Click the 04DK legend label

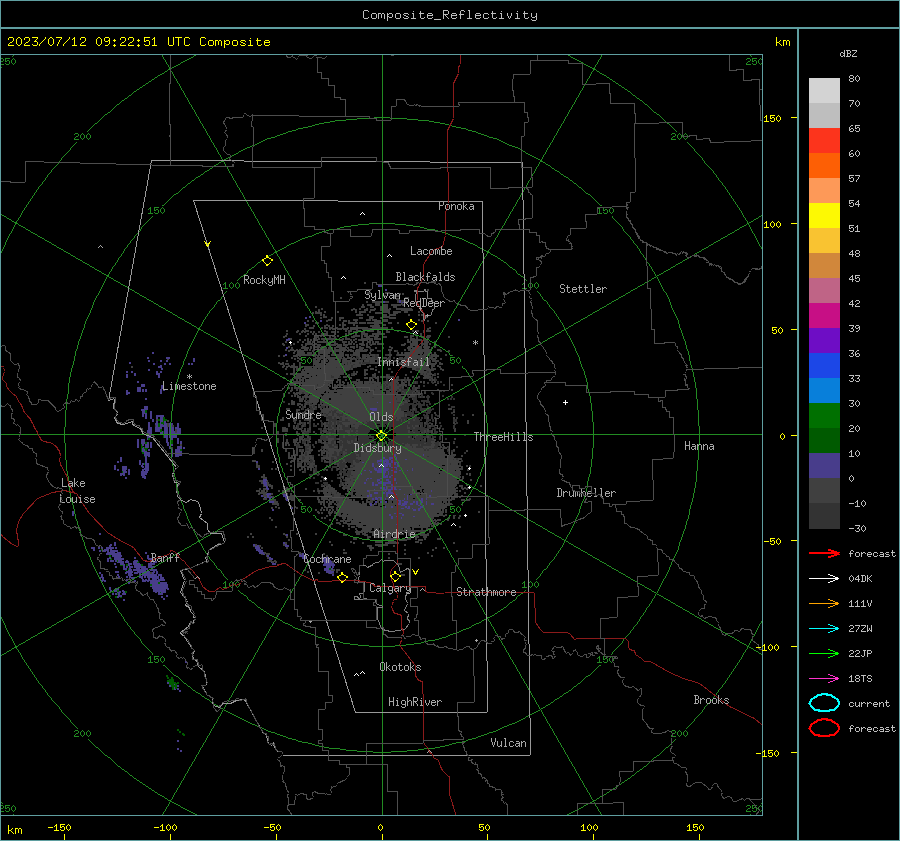tap(860, 578)
